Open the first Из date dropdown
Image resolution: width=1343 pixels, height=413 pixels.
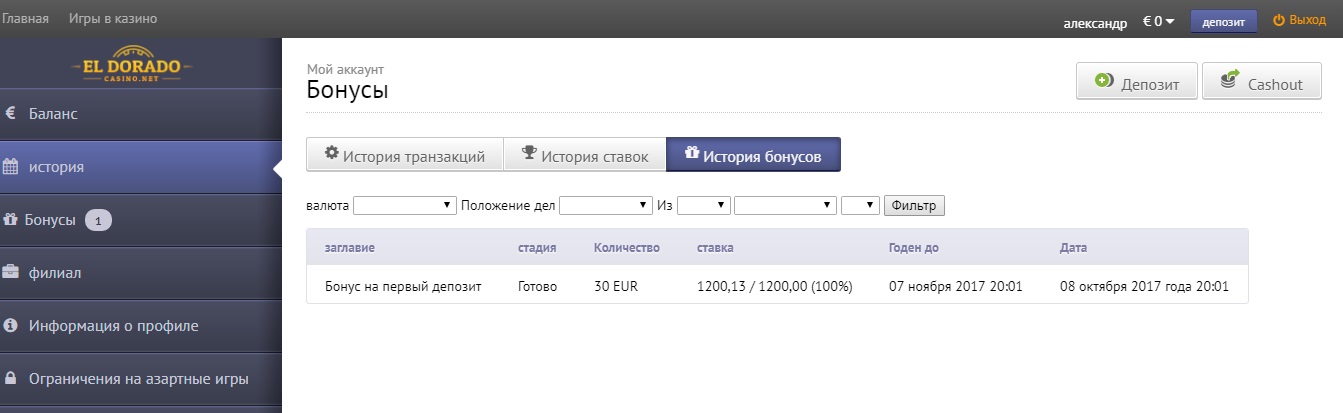[703, 205]
